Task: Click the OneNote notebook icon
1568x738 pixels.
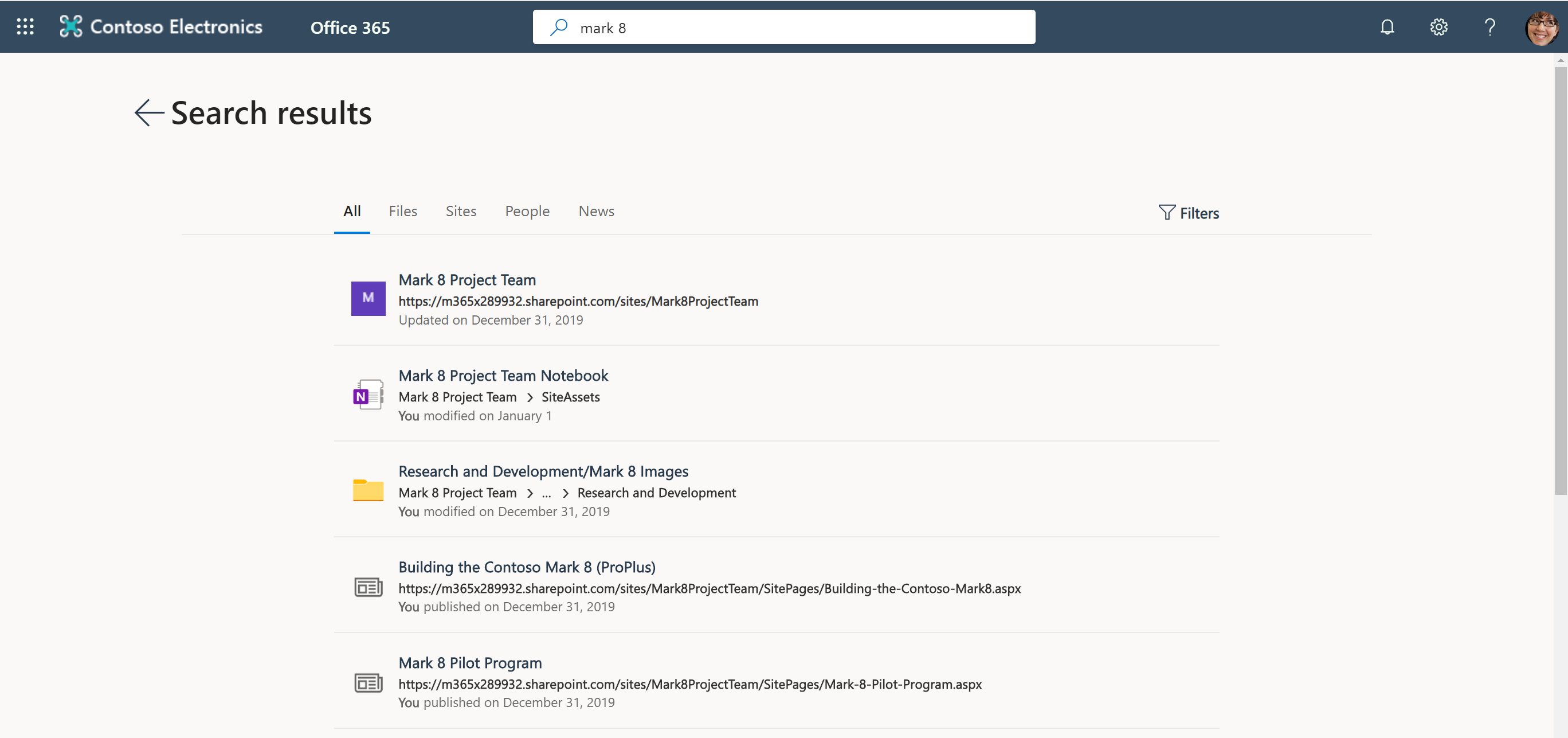Action: coord(369,395)
